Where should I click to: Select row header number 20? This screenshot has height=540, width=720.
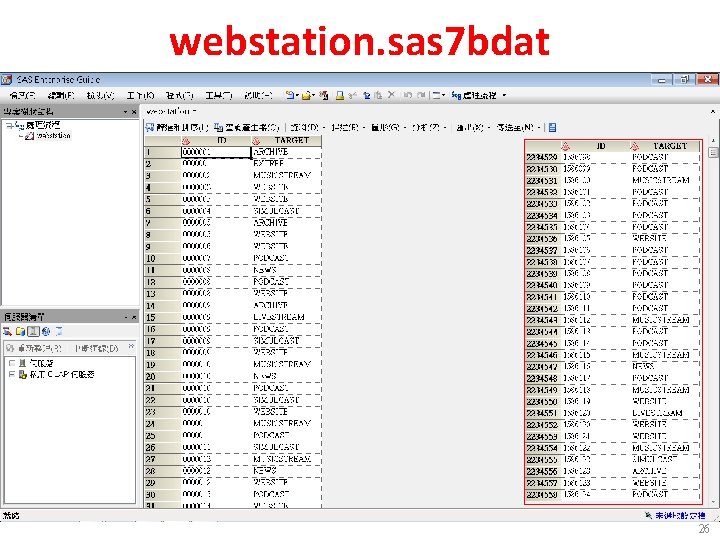[x=163, y=376]
